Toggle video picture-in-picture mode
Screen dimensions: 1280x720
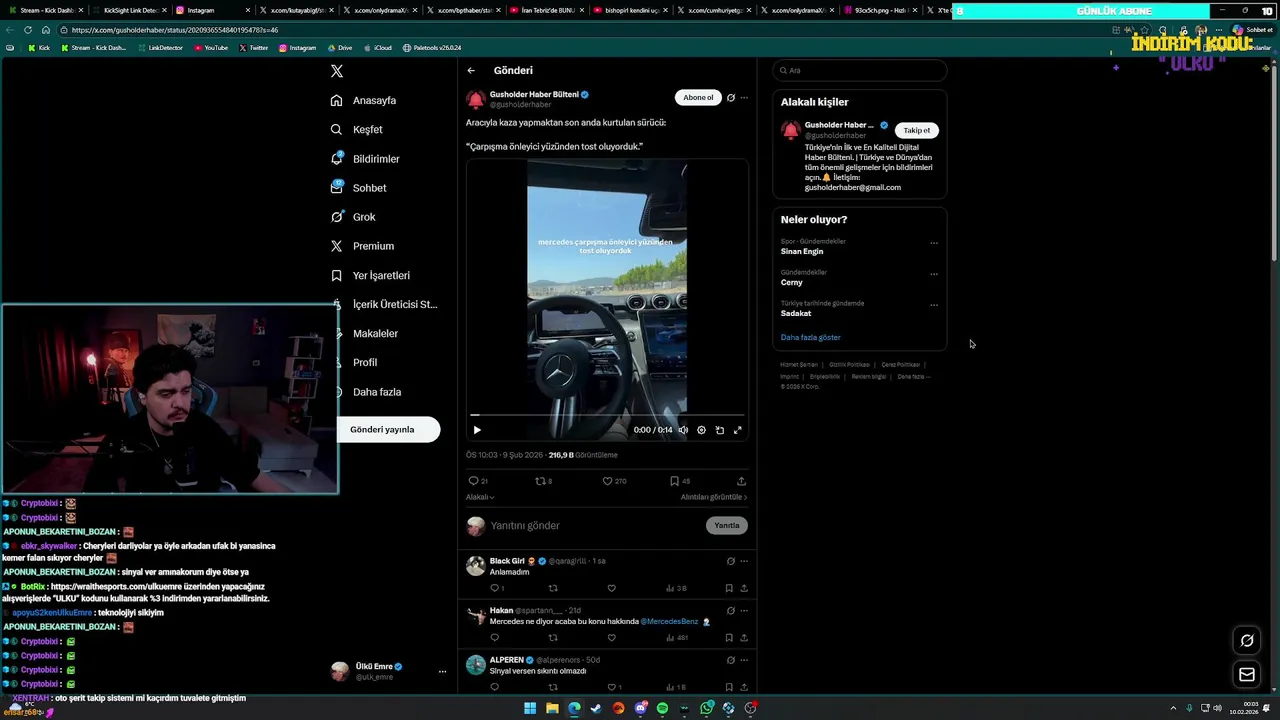(x=719, y=430)
